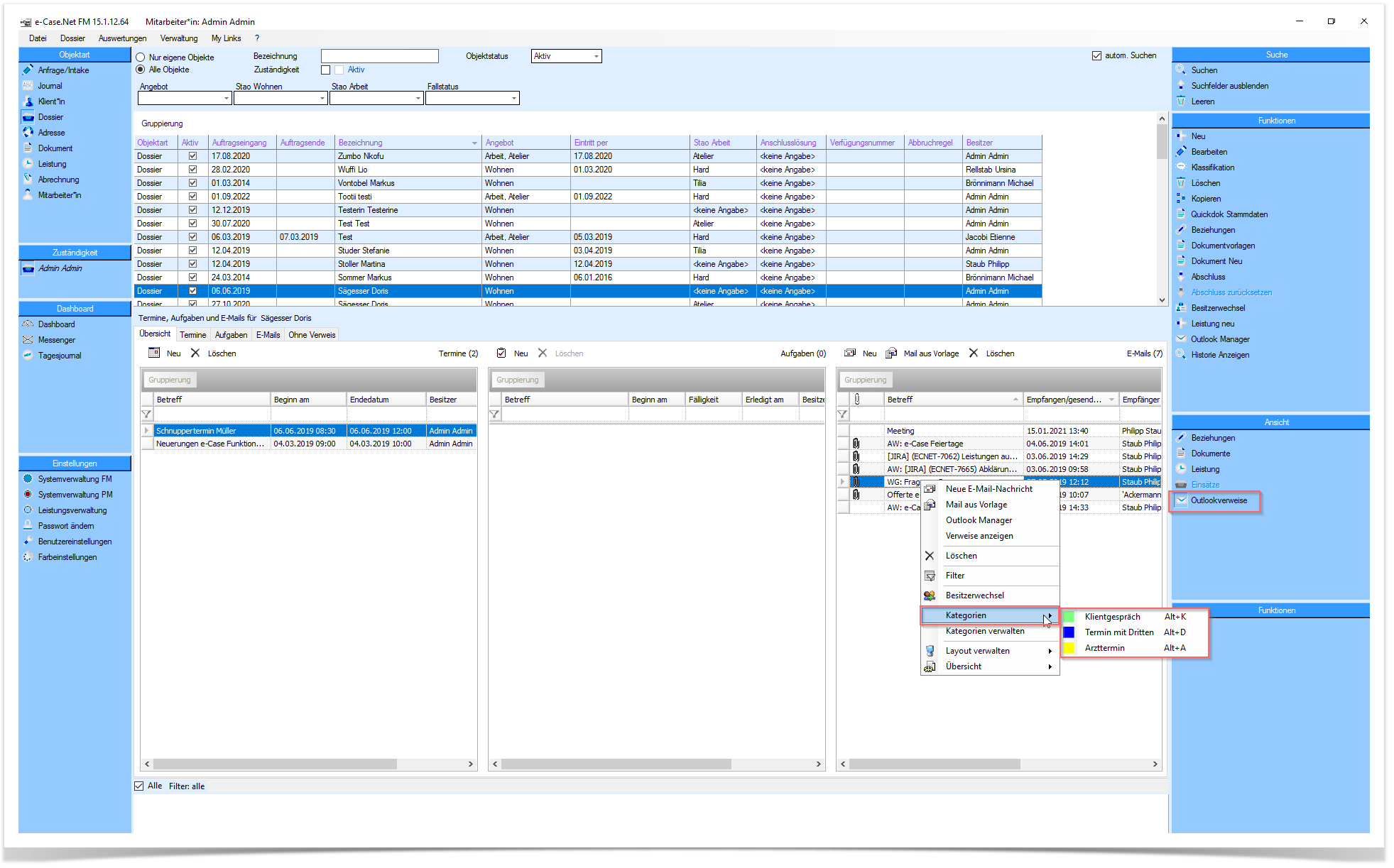Open Systemverwaltung FM icon
Screen dimensions: 1394x868
click(x=28, y=479)
